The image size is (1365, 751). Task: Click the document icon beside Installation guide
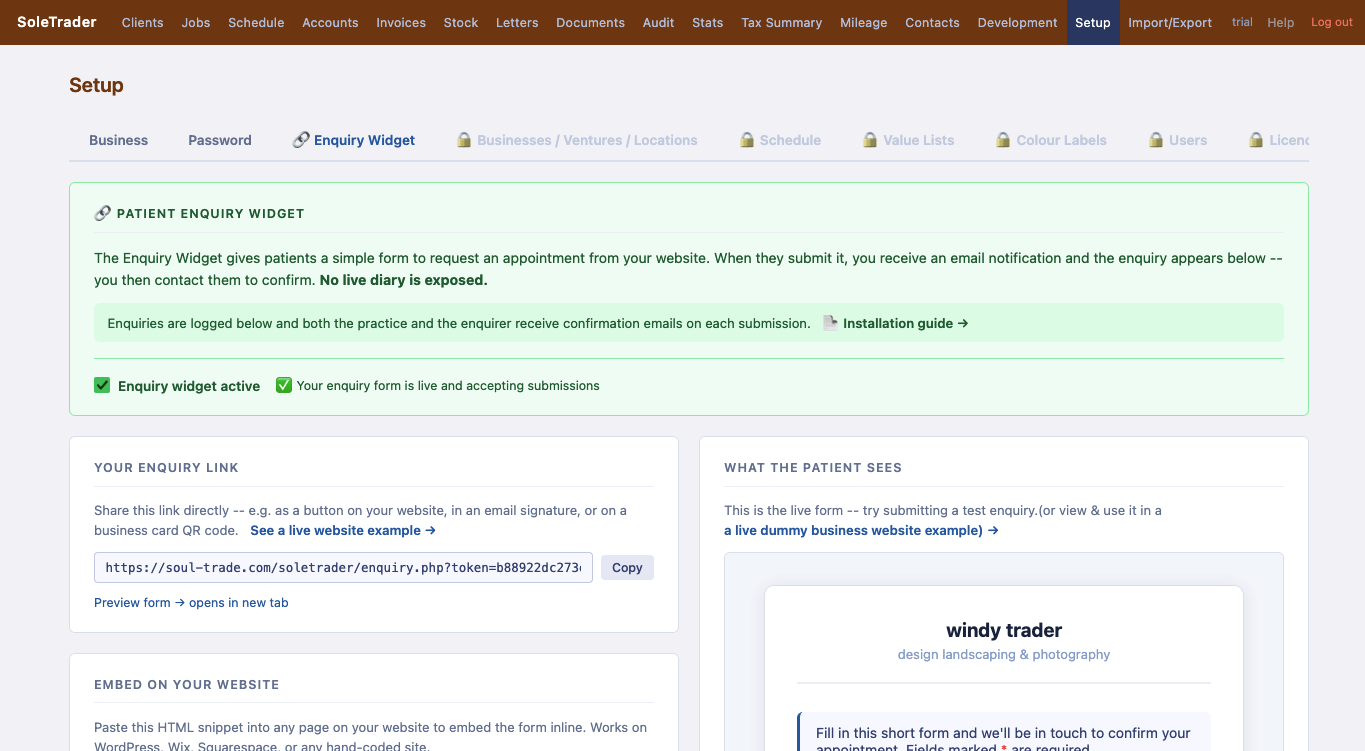coord(830,323)
